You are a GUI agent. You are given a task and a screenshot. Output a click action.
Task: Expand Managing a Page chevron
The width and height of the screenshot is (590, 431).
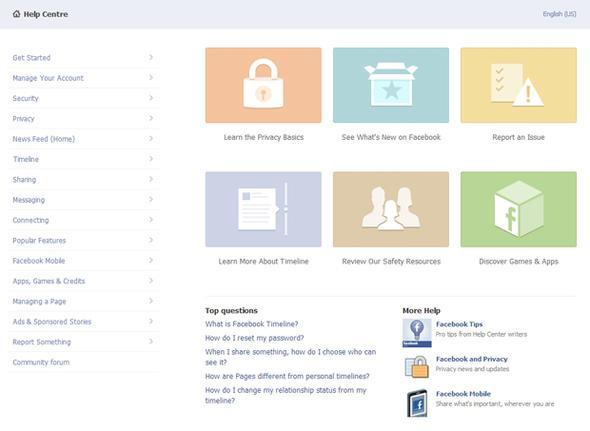pyautogui.click(x=151, y=301)
